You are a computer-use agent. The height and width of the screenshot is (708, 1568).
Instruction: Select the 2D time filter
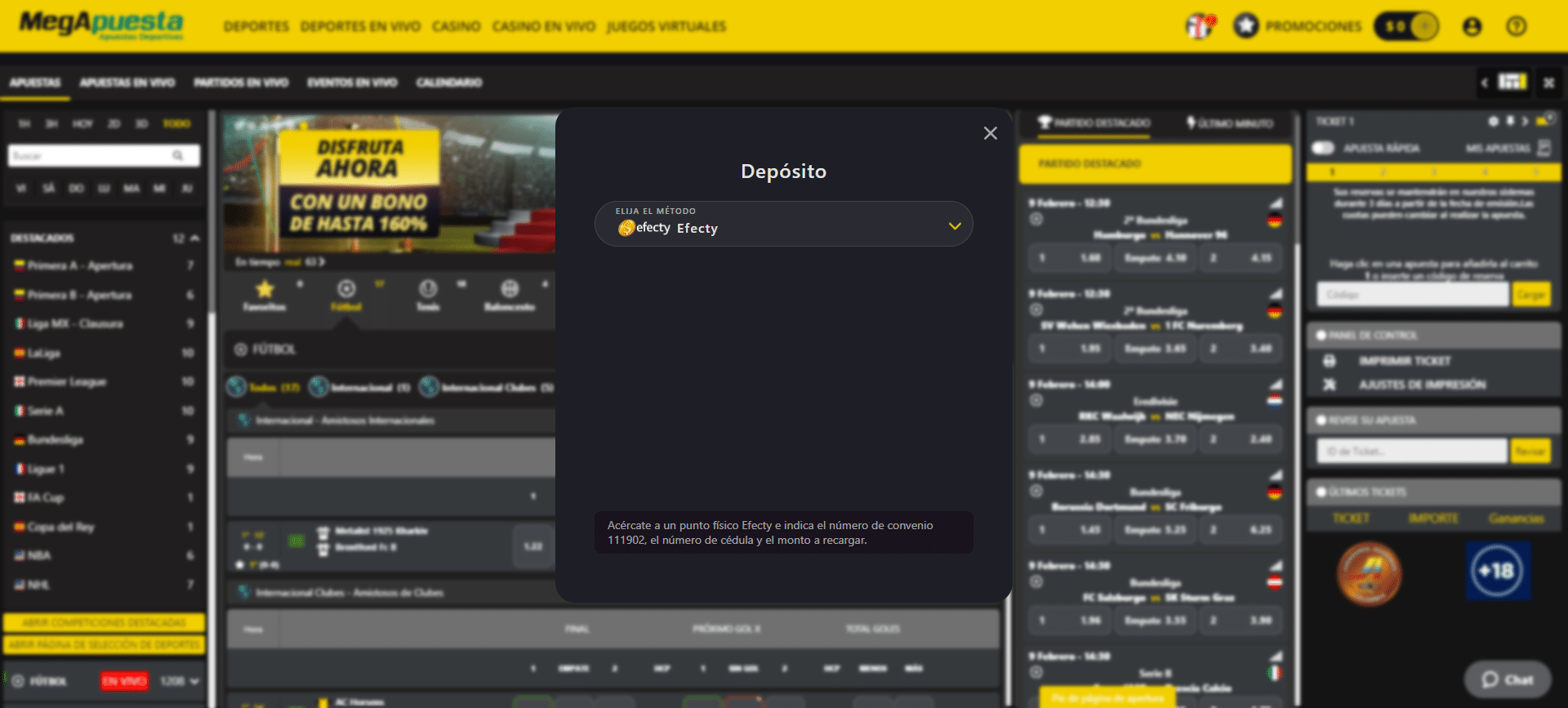tap(114, 123)
